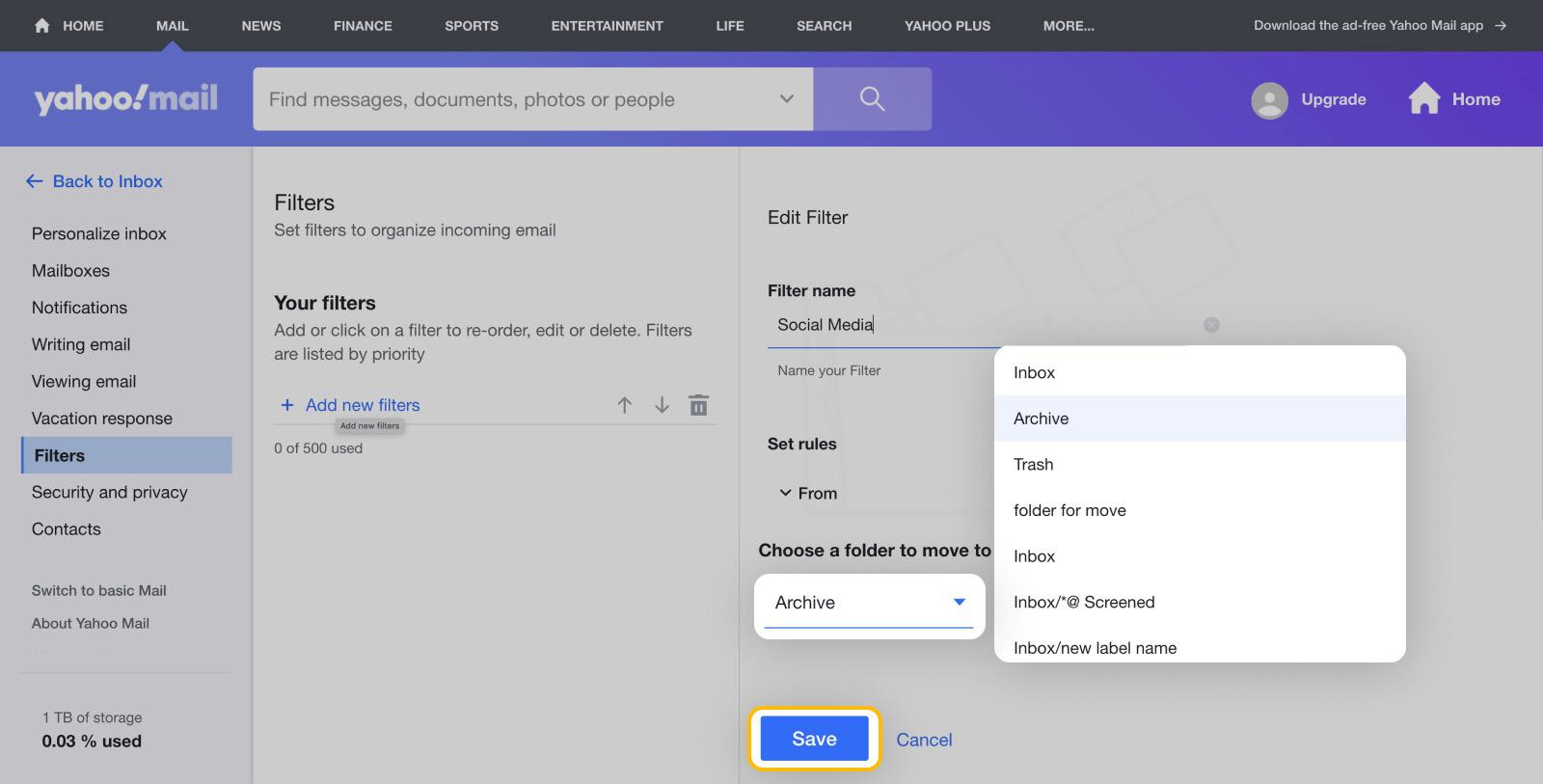The image size is (1543, 784).
Task: Select 'Inbox/new label name' option
Action: click(1200, 647)
